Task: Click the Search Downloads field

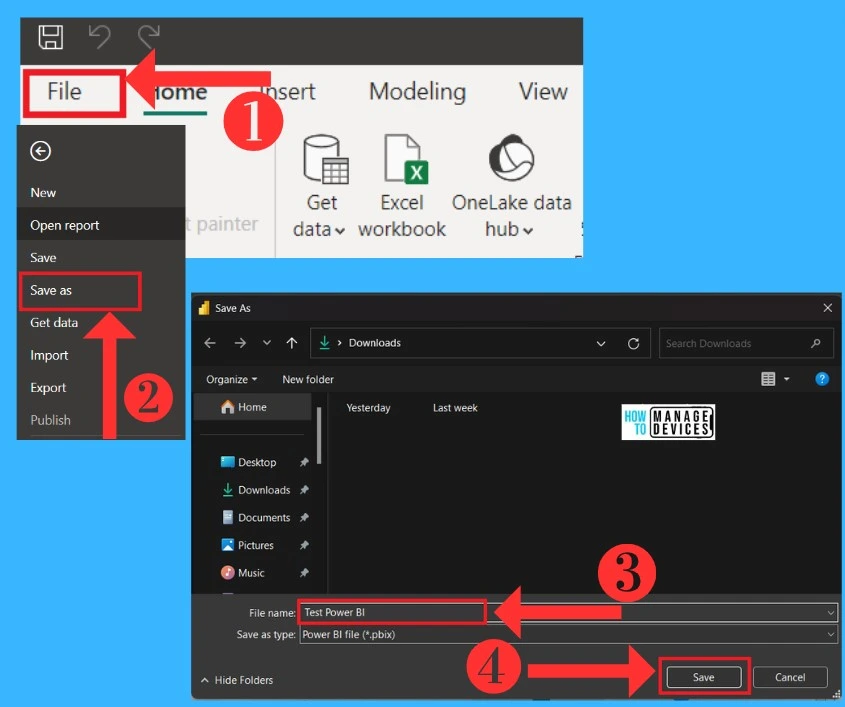Action: [x=746, y=343]
